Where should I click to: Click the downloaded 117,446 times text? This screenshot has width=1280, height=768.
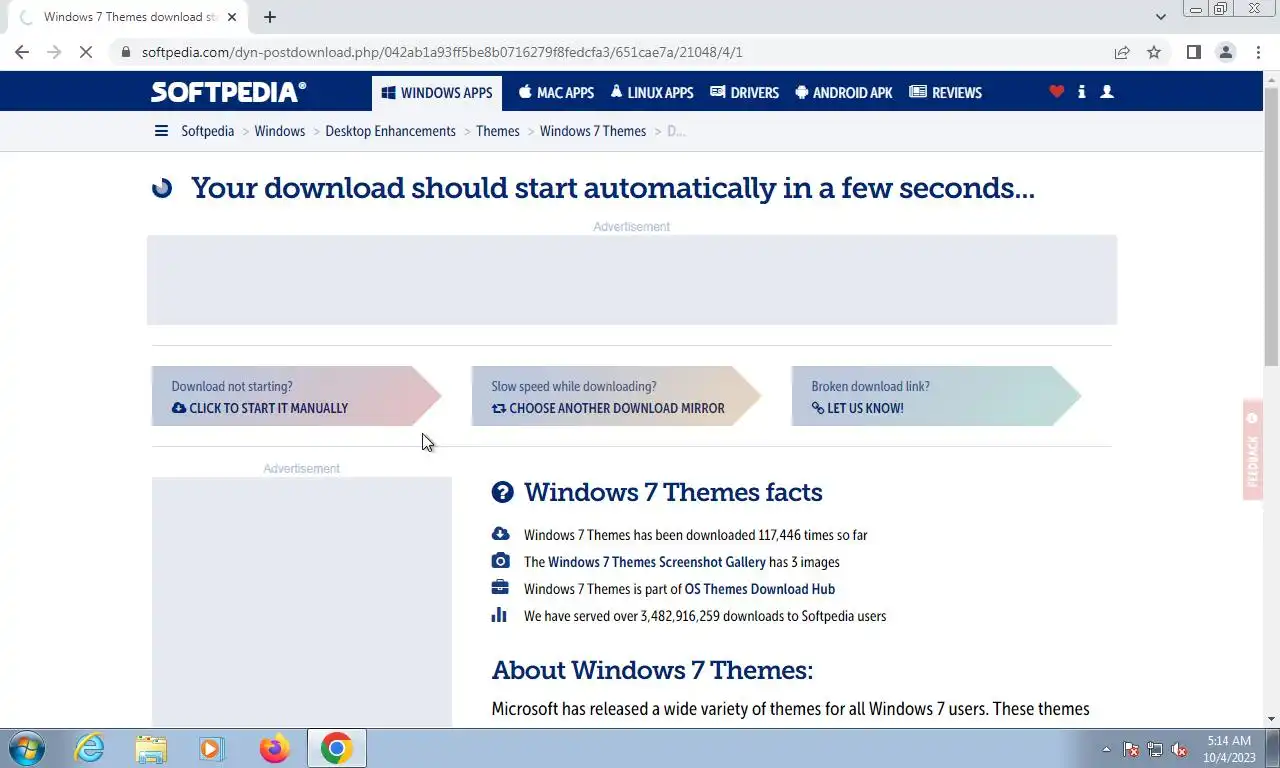(696, 535)
